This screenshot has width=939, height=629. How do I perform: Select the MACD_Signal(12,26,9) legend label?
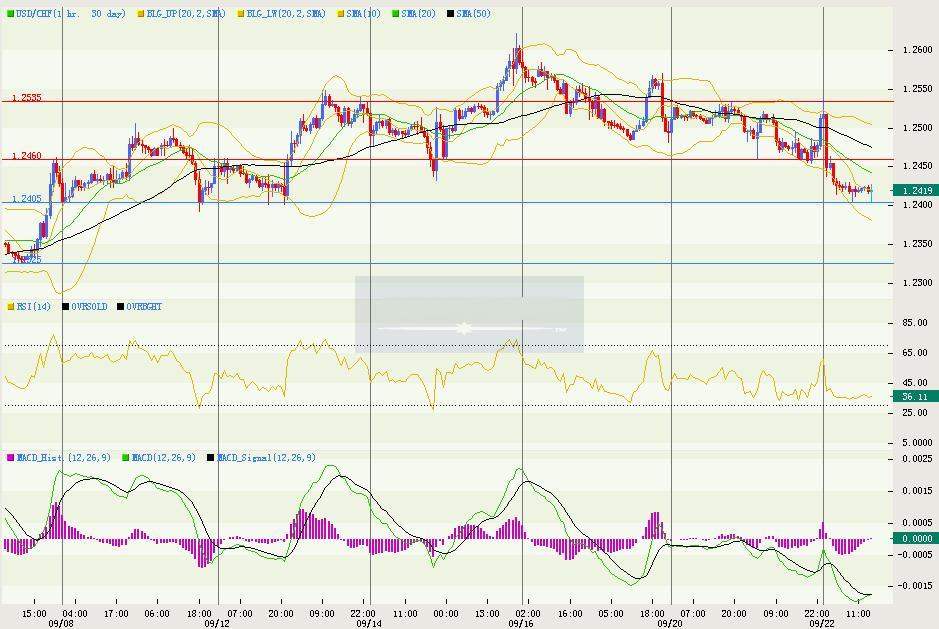tap(266, 458)
